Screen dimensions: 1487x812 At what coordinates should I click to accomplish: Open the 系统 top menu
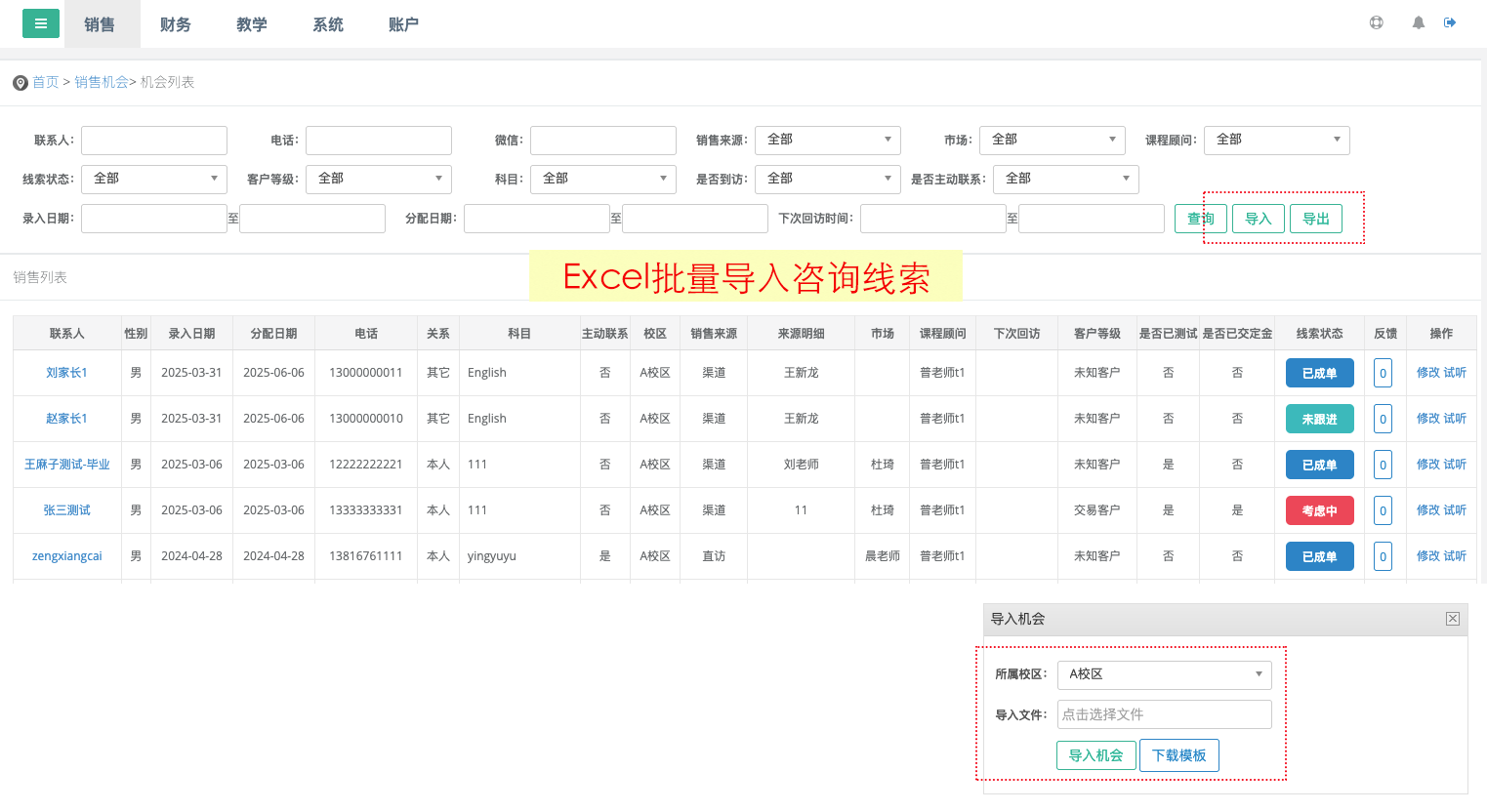click(328, 24)
